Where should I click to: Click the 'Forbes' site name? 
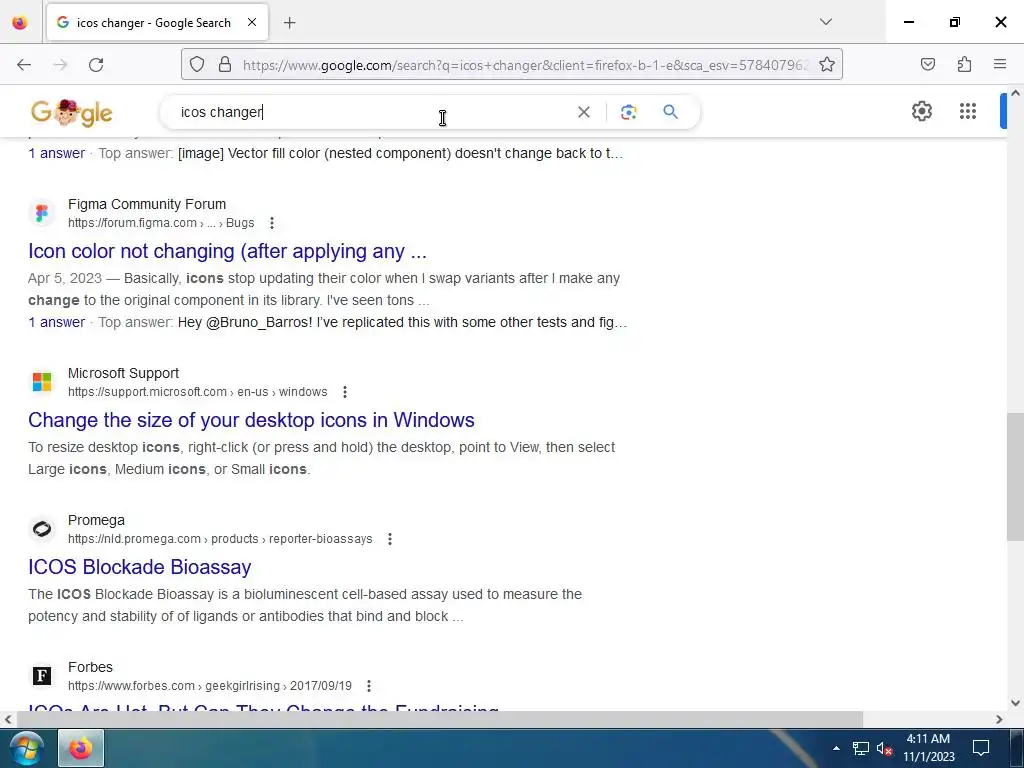pyautogui.click(x=90, y=667)
